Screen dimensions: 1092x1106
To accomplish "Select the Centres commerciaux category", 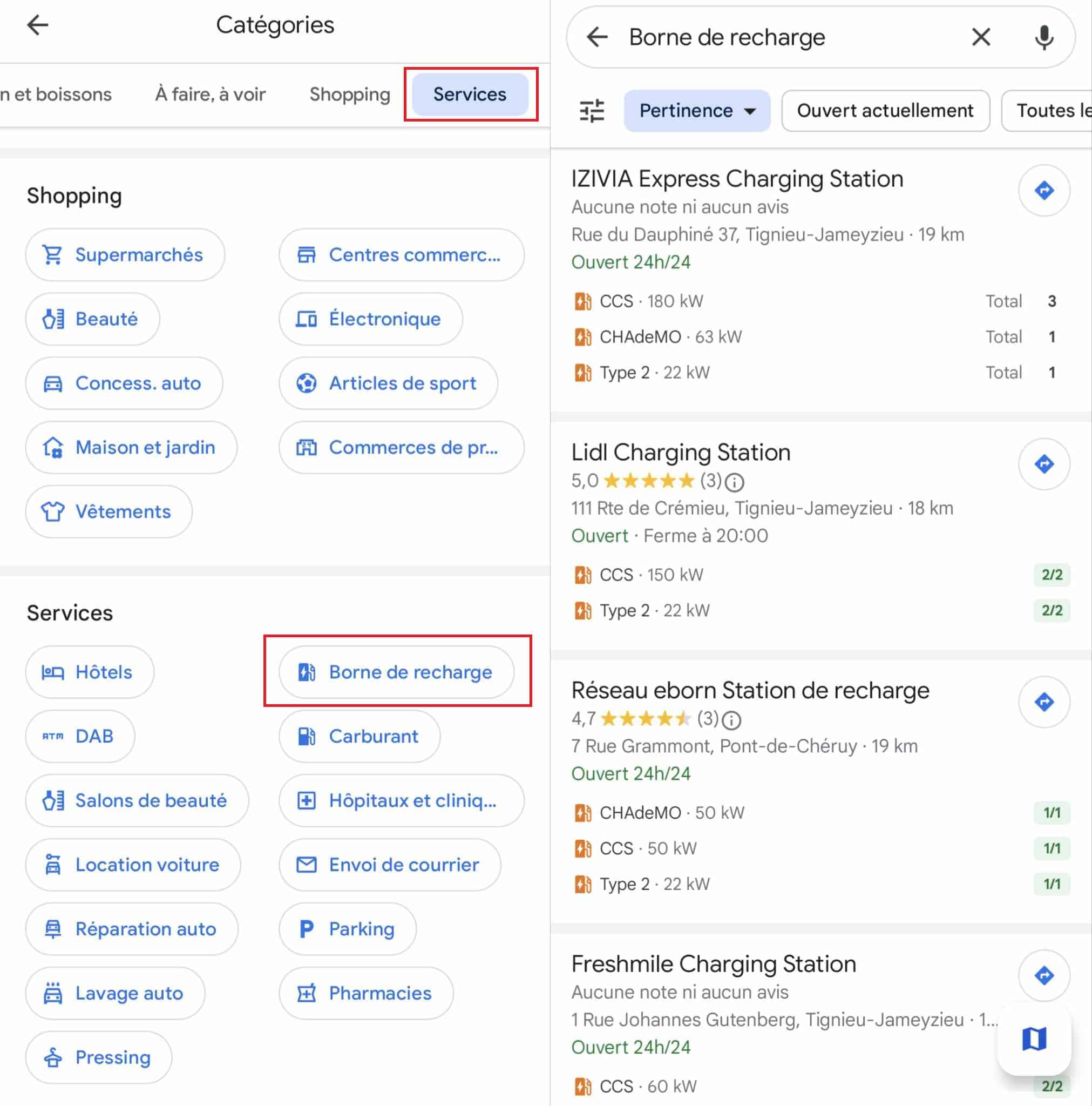I will tap(401, 255).
